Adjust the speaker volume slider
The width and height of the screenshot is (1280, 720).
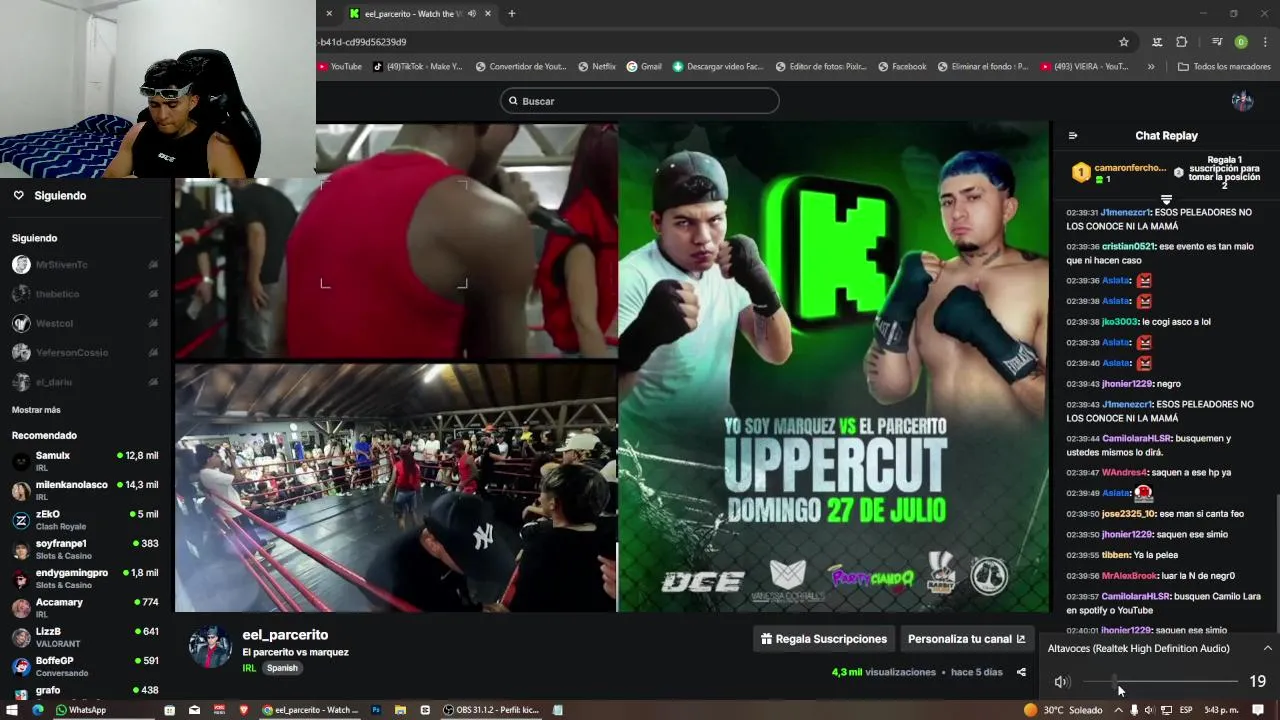(x=1161, y=682)
